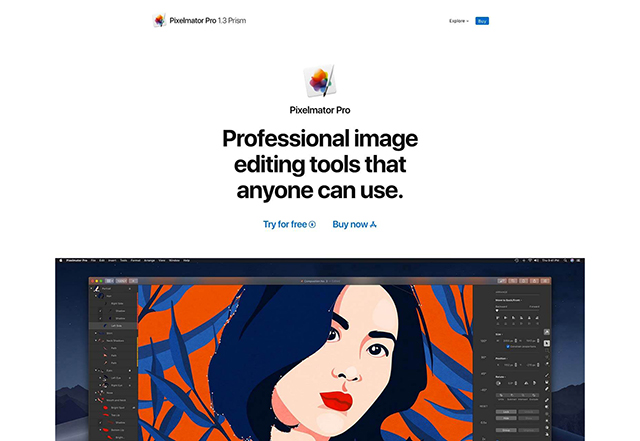Click the Size width input field
Viewport: 640px width, 441px height.
click(509, 341)
